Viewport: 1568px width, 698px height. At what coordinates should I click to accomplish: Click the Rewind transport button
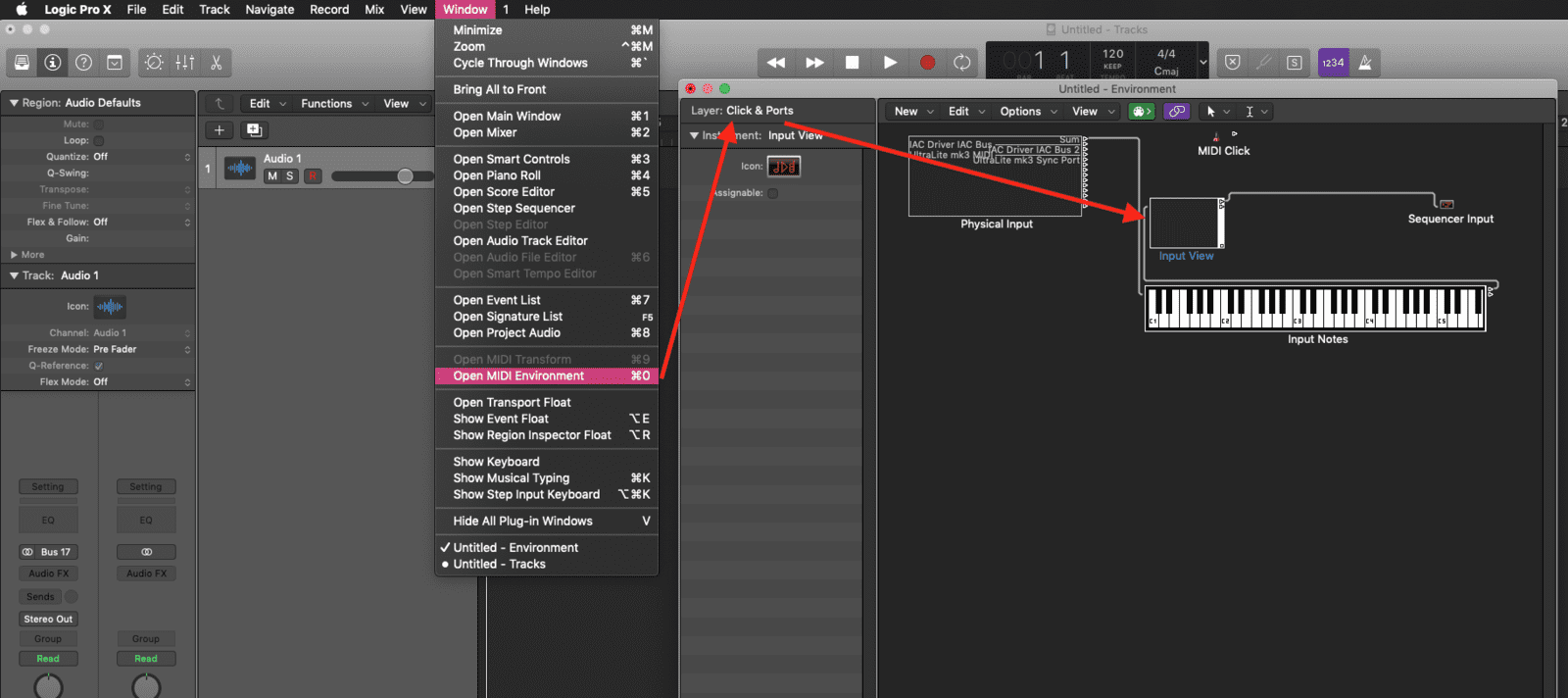tap(776, 63)
